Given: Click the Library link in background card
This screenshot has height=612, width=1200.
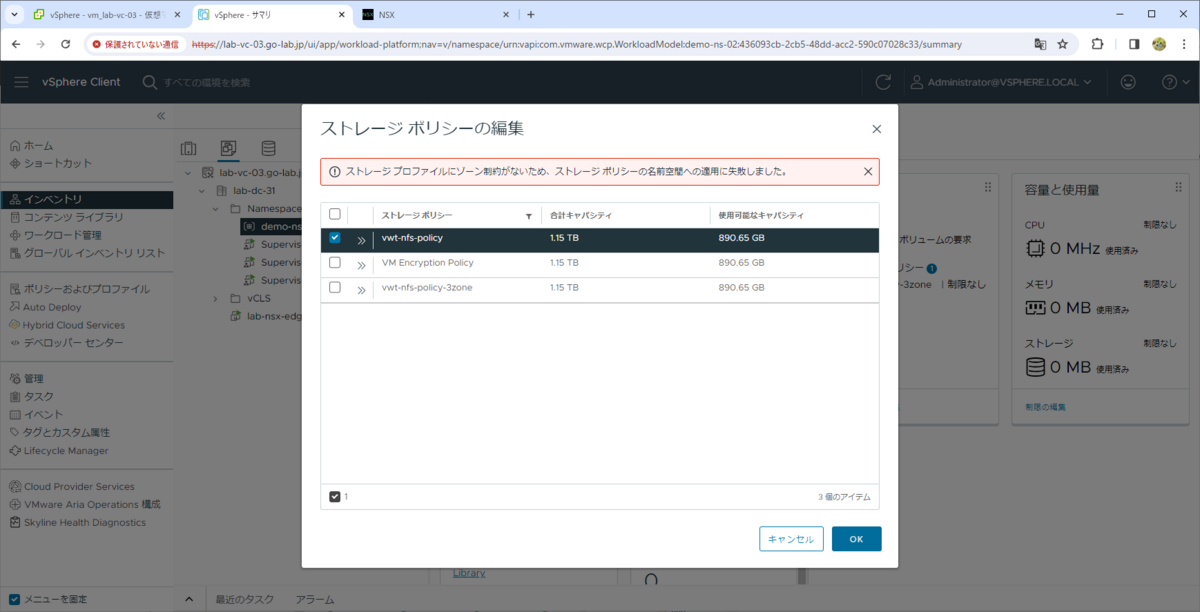Looking at the screenshot, I should (x=469, y=573).
